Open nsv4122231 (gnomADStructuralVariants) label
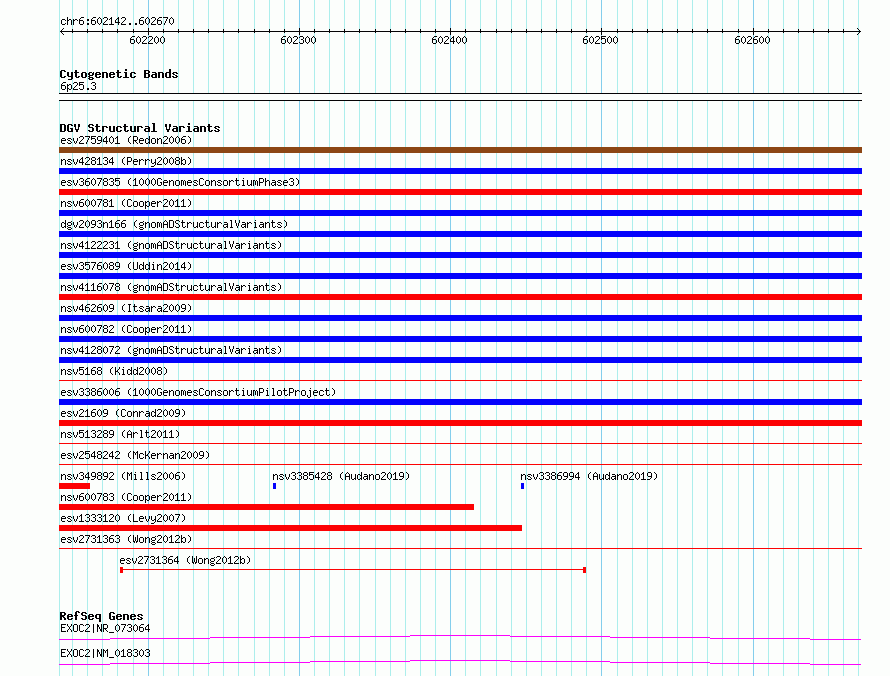Viewport: 890px width, 676px height. coord(171,245)
